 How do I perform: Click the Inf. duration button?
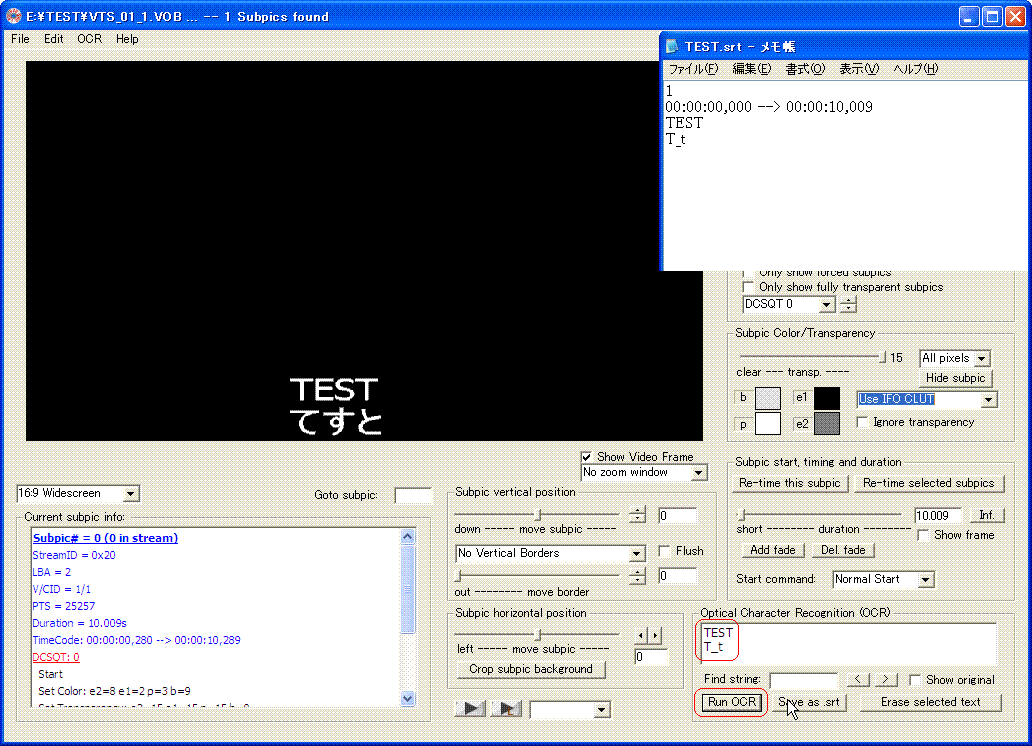pos(986,515)
